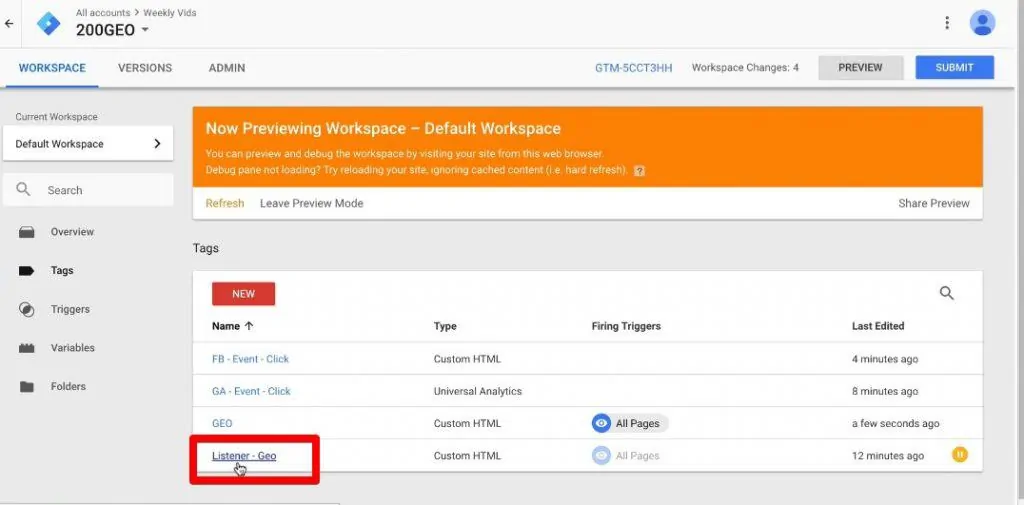1024x505 pixels.
Task: Click the Overview briefcase icon
Action: pos(27,232)
